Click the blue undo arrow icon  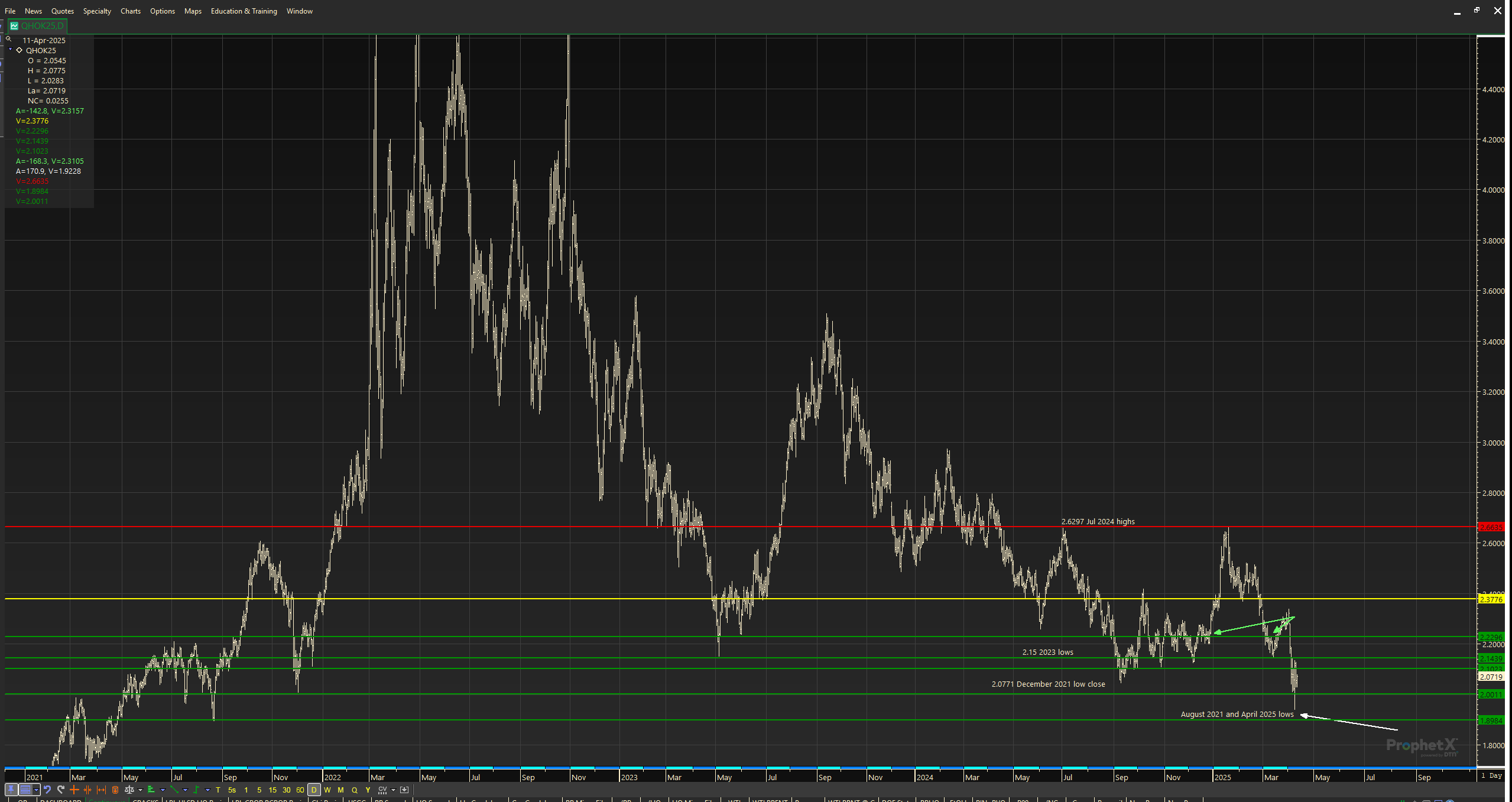click(x=47, y=790)
